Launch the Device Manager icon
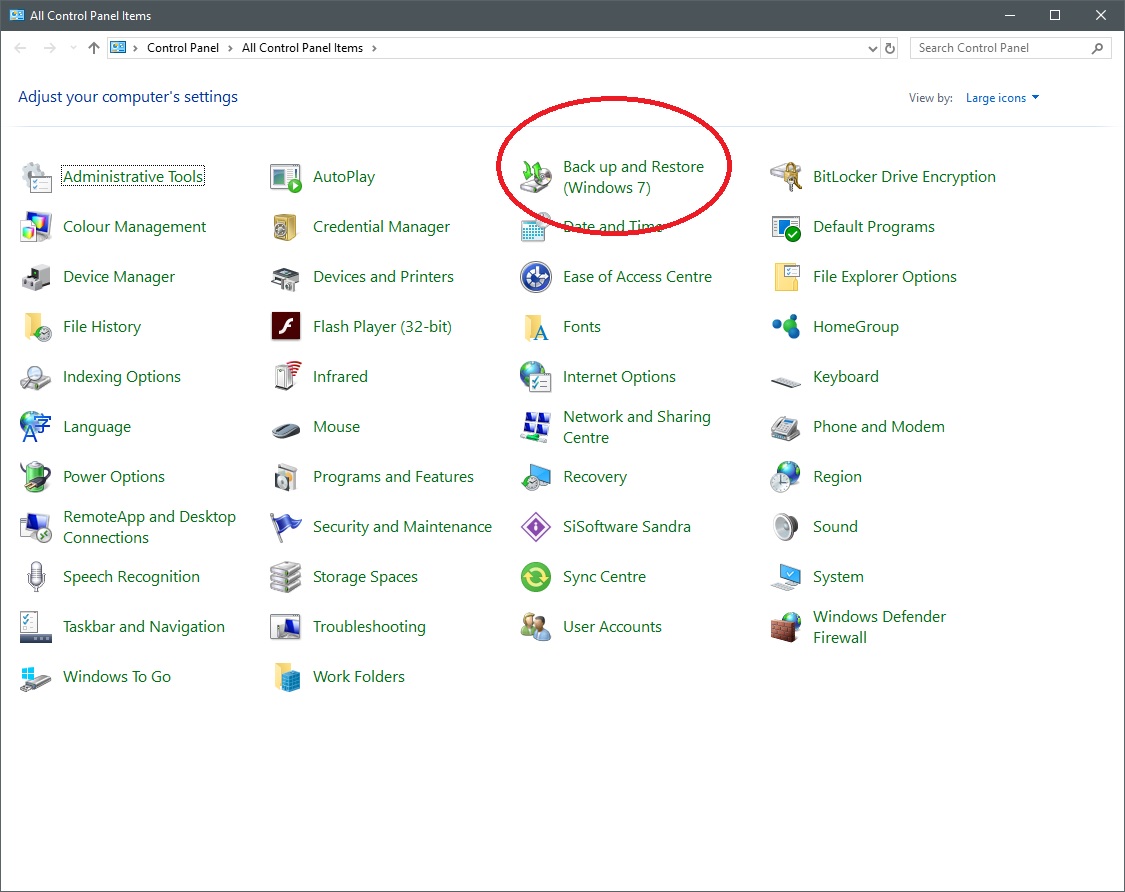The image size is (1125, 892). pos(36,277)
